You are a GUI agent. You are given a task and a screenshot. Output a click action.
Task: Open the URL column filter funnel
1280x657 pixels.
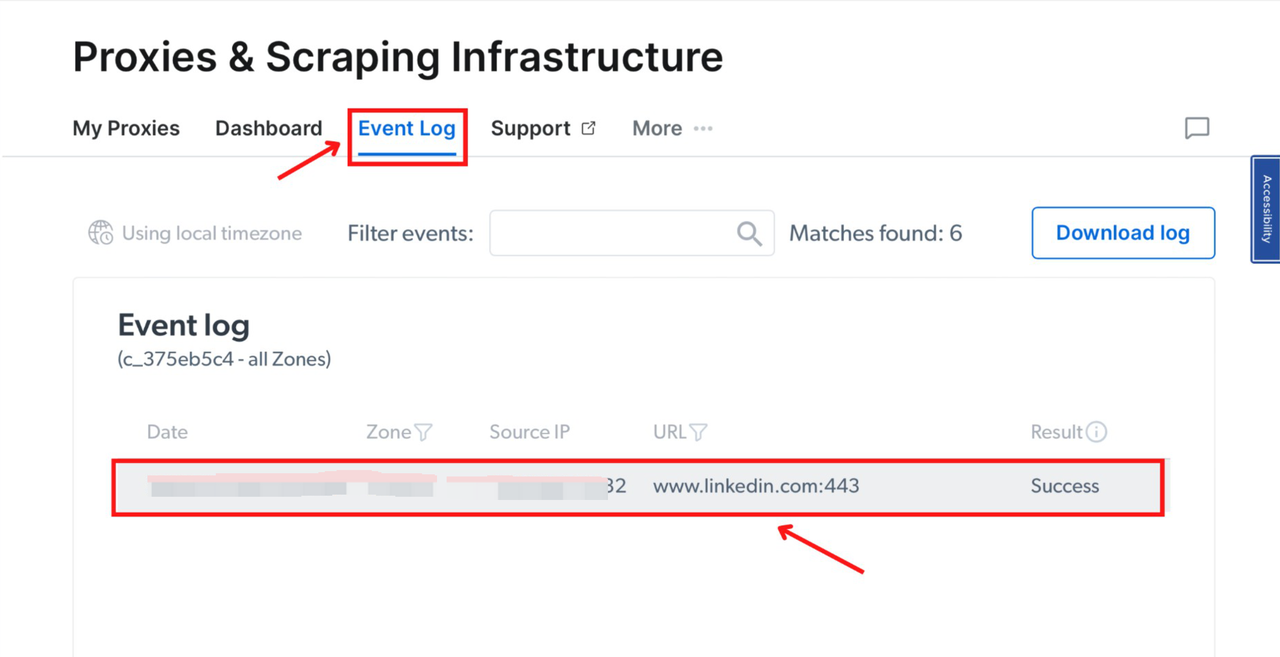(x=699, y=432)
